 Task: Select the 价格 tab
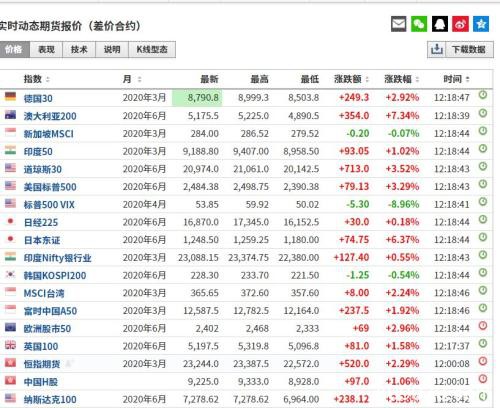(x=14, y=50)
